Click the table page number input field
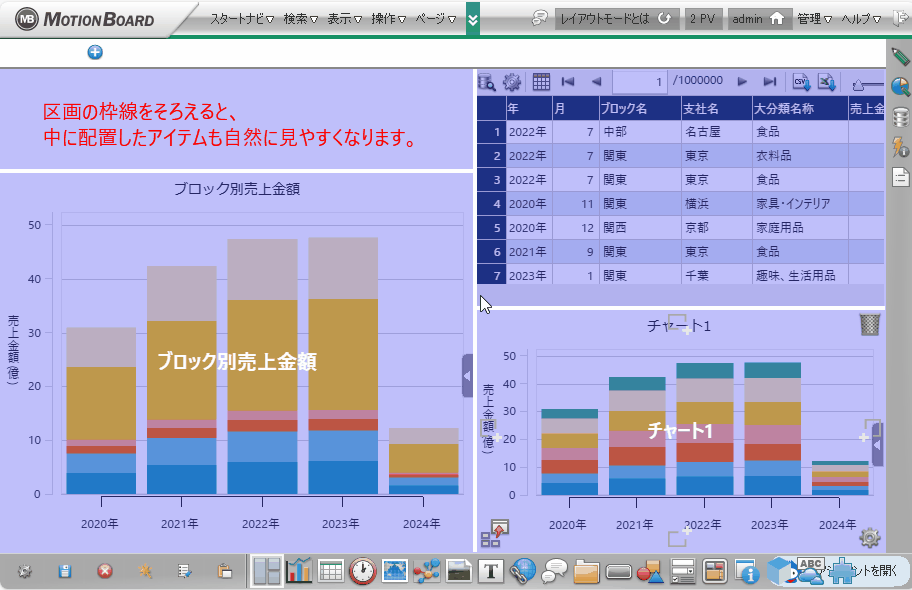The height and width of the screenshot is (590, 912). click(639, 82)
